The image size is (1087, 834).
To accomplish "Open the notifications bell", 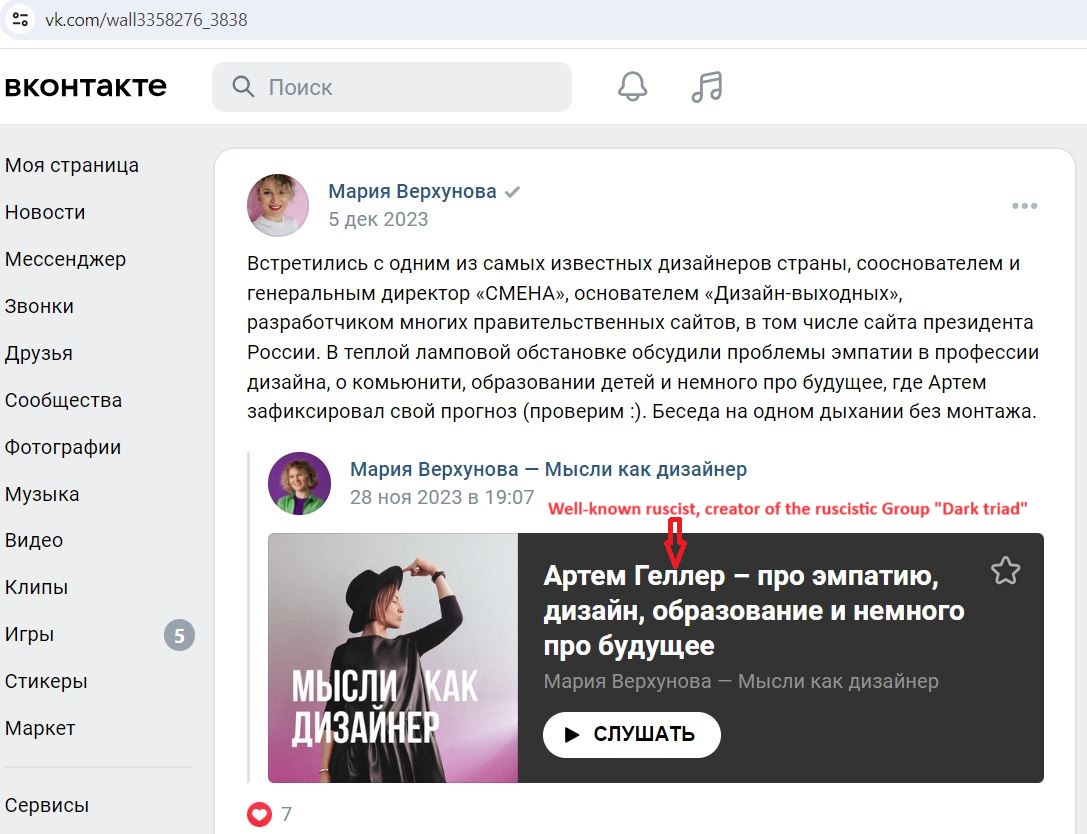I will point(632,87).
